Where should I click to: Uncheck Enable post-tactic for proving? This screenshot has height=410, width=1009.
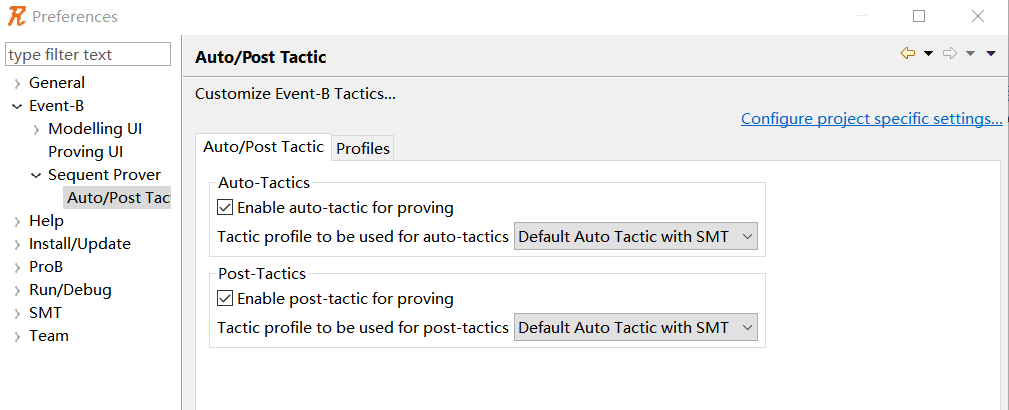coord(225,298)
